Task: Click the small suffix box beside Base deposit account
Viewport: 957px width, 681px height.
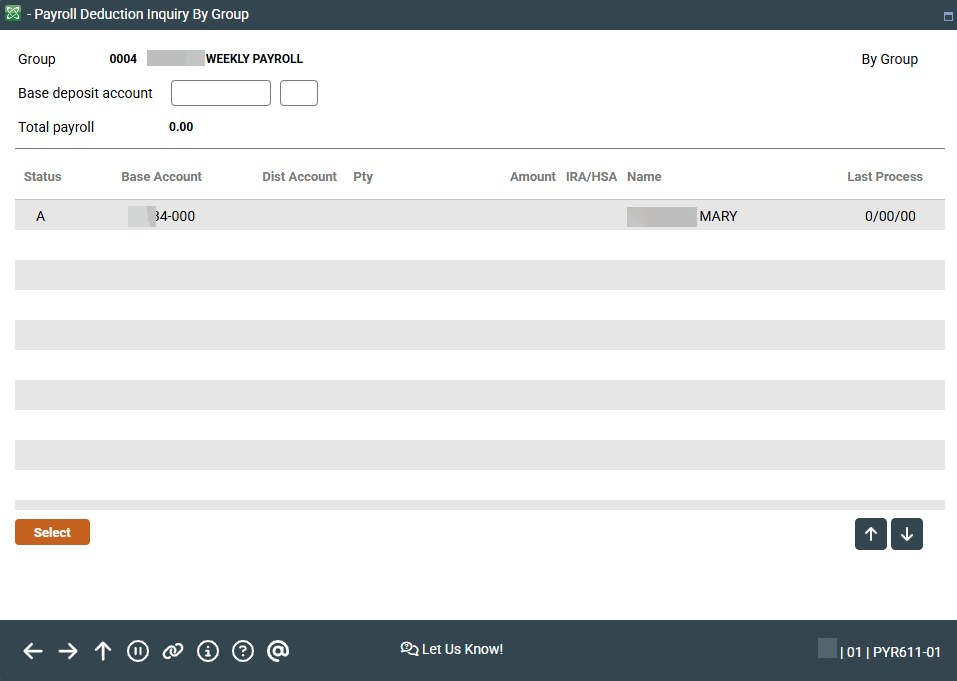Action: (298, 93)
